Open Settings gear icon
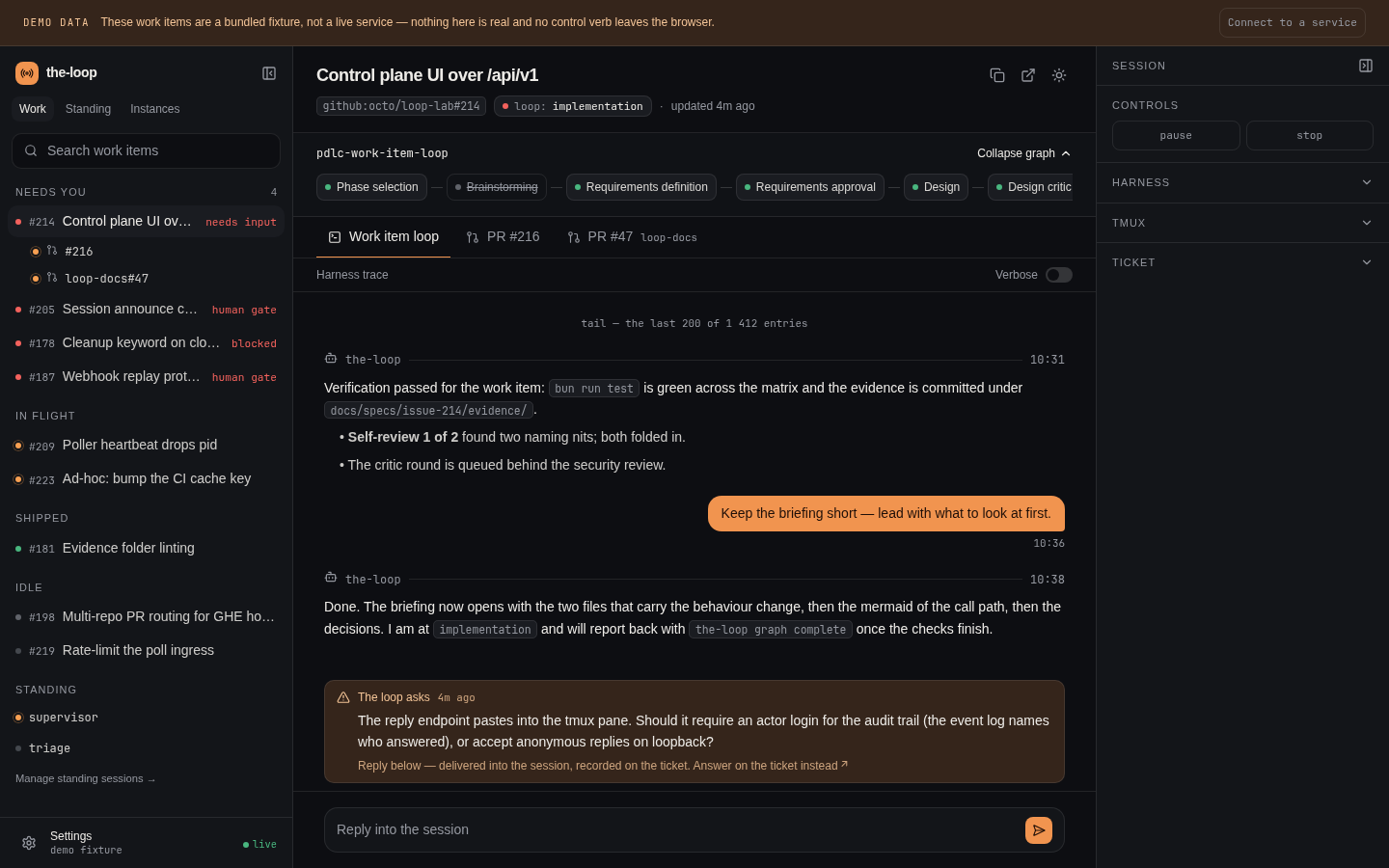Screen dimensions: 1389x868 pyautogui.click(x=29, y=843)
